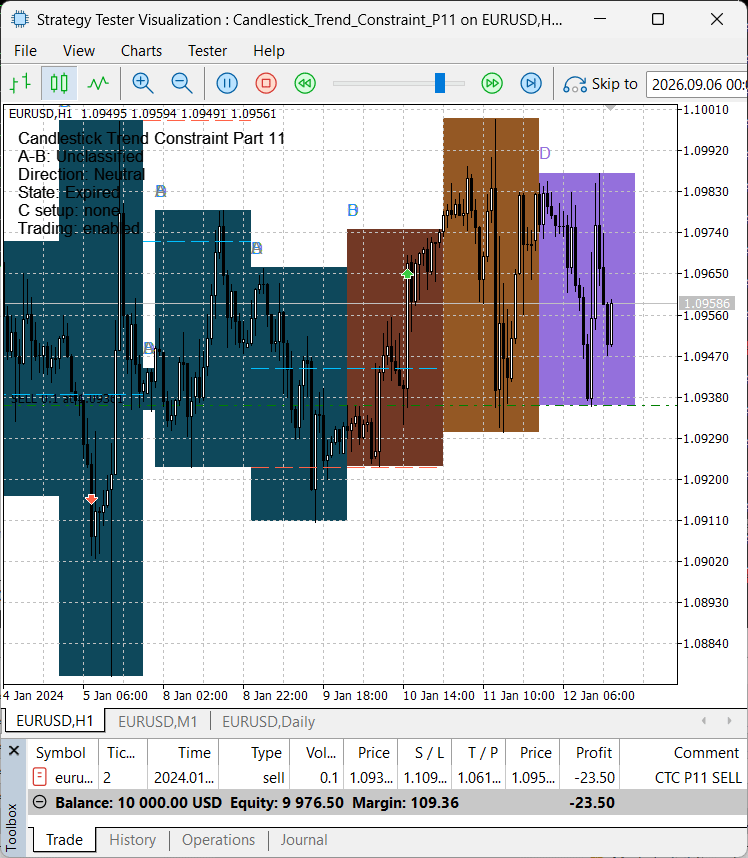
Task: Click the red sell arrow marker on chart
Action: pyautogui.click(x=91, y=499)
